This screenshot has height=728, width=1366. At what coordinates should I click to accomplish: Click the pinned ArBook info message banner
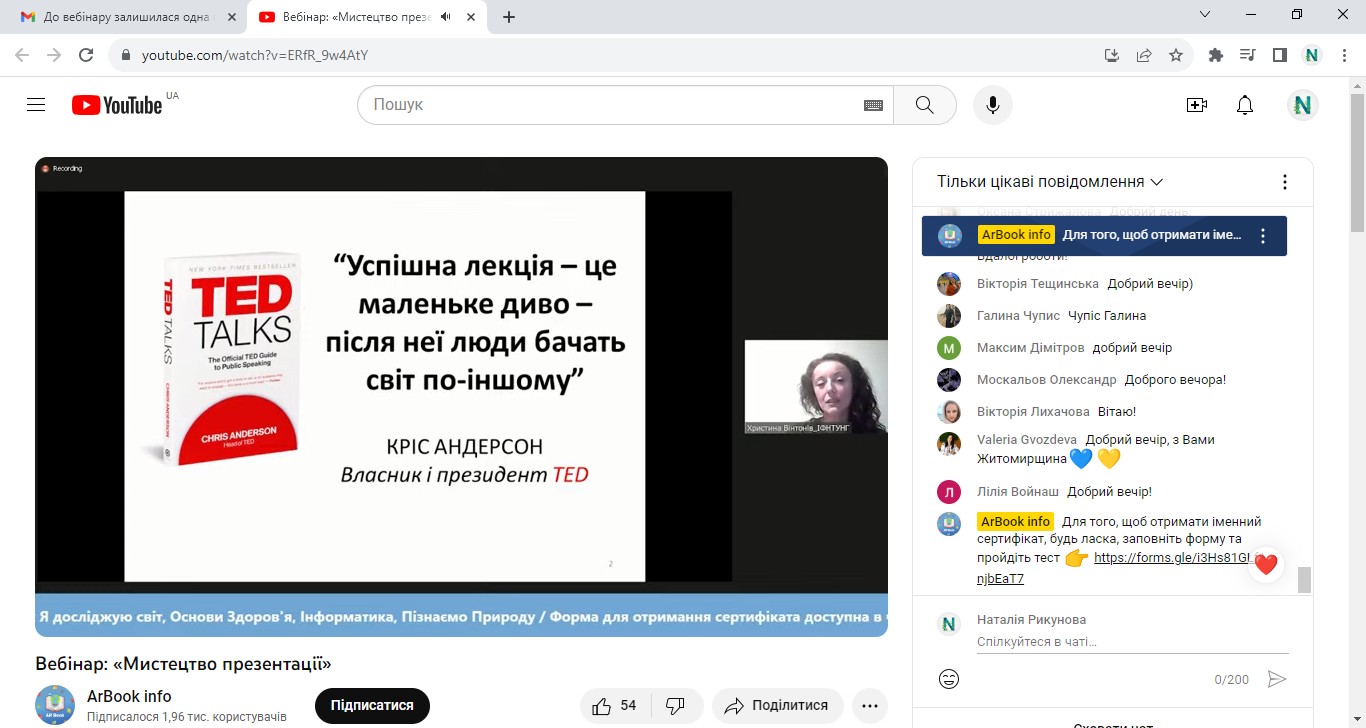[1104, 236]
